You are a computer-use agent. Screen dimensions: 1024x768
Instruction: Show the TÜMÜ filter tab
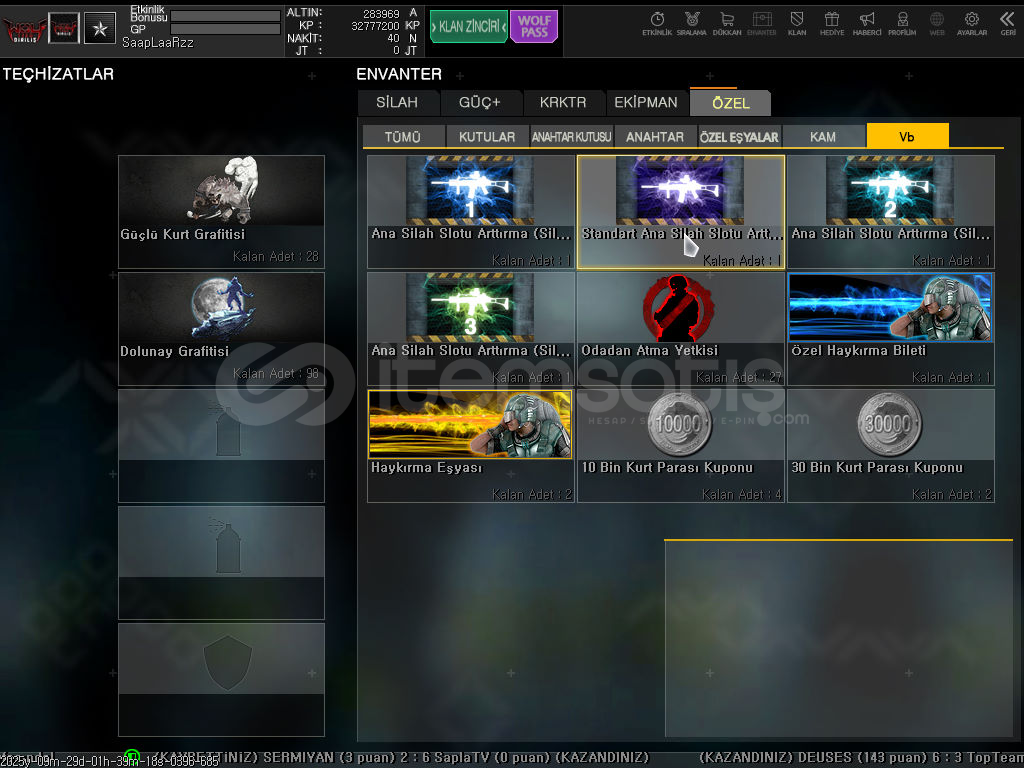point(403,136)
